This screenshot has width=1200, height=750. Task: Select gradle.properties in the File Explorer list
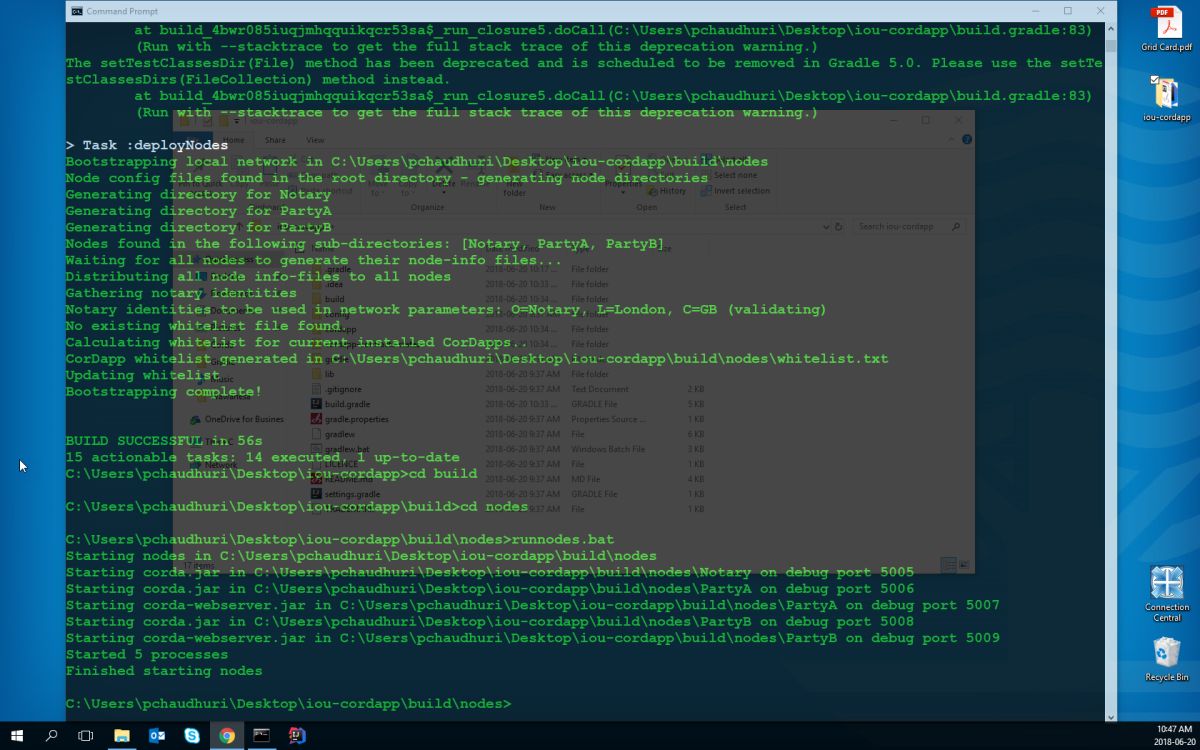pos(349,419)
